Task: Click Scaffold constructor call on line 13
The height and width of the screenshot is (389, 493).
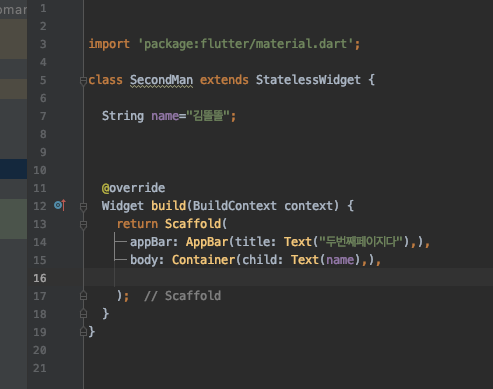Action: pos(193,224)
